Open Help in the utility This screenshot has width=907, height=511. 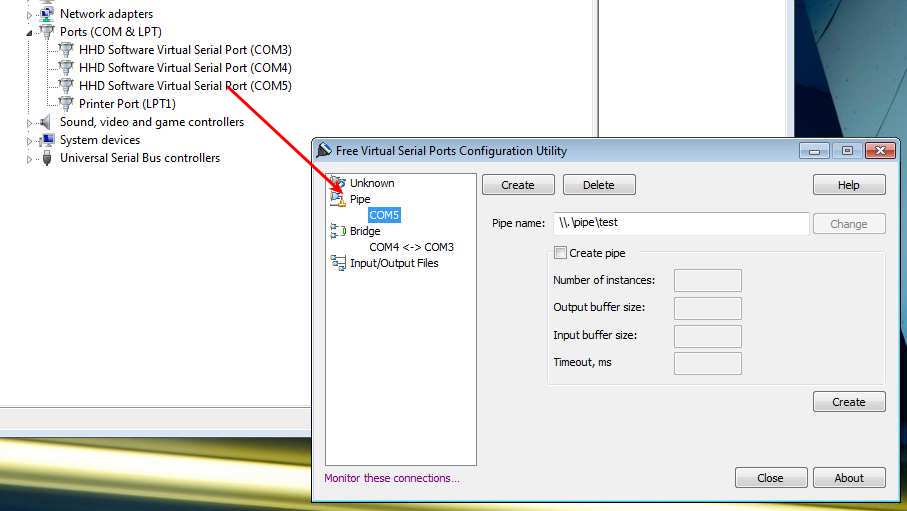(x=849, y=185)
